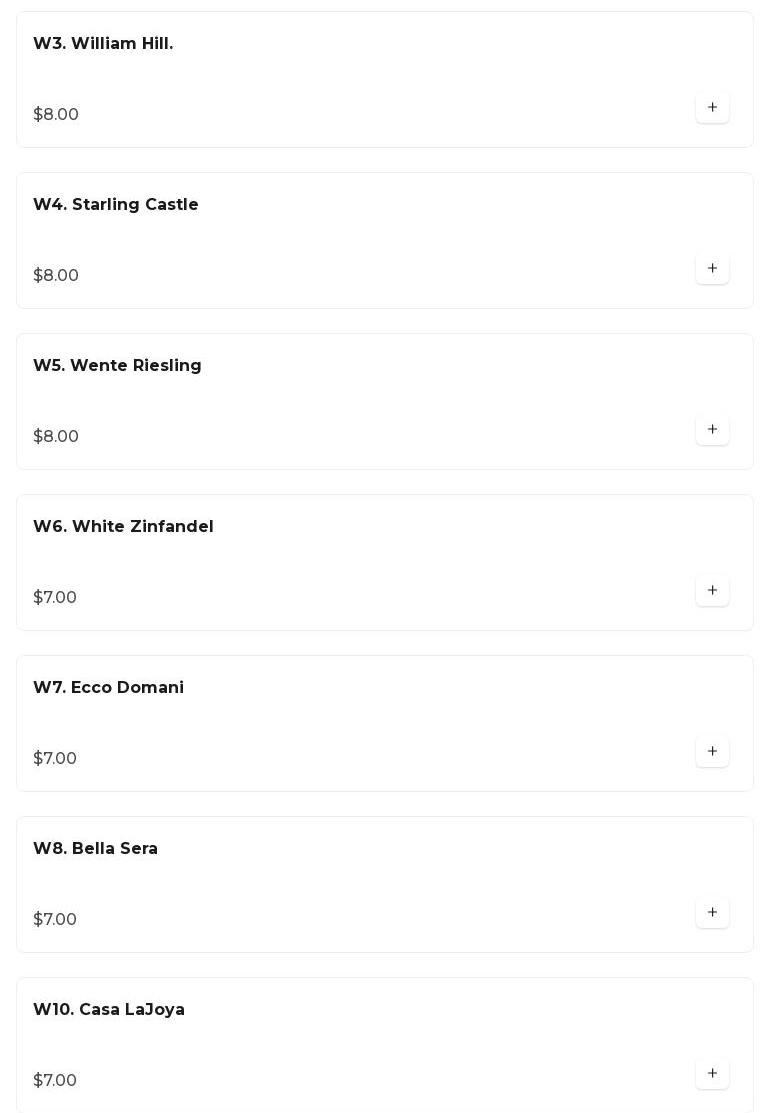Viewport: 770px width, 1113px height.
Task: Open the W6. White Zinfandel item title
Action: [x=123, y=527]
